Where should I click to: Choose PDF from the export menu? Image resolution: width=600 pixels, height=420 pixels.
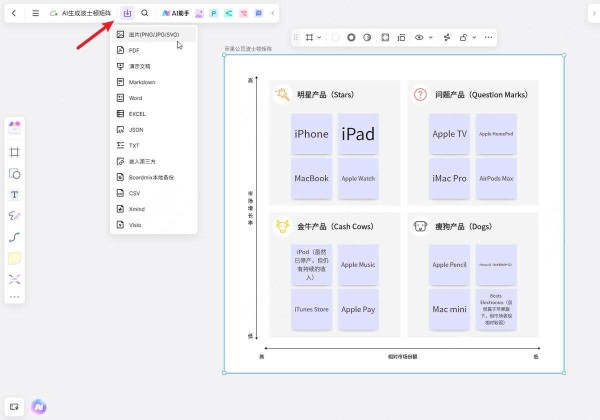134,49
